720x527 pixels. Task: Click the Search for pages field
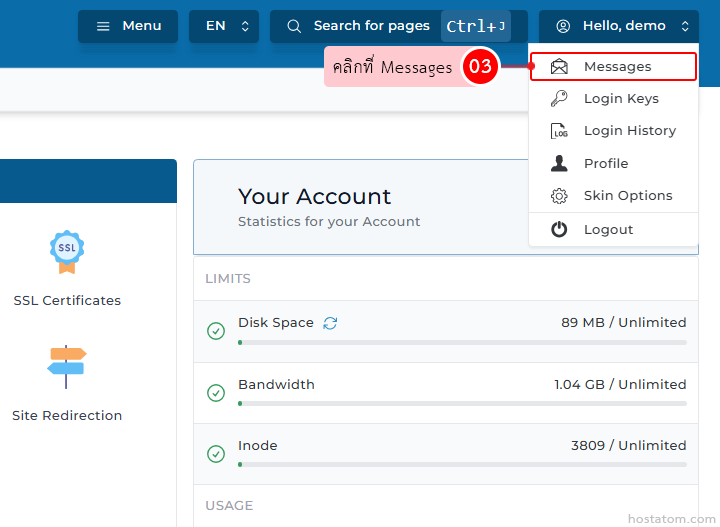point(371,26)
